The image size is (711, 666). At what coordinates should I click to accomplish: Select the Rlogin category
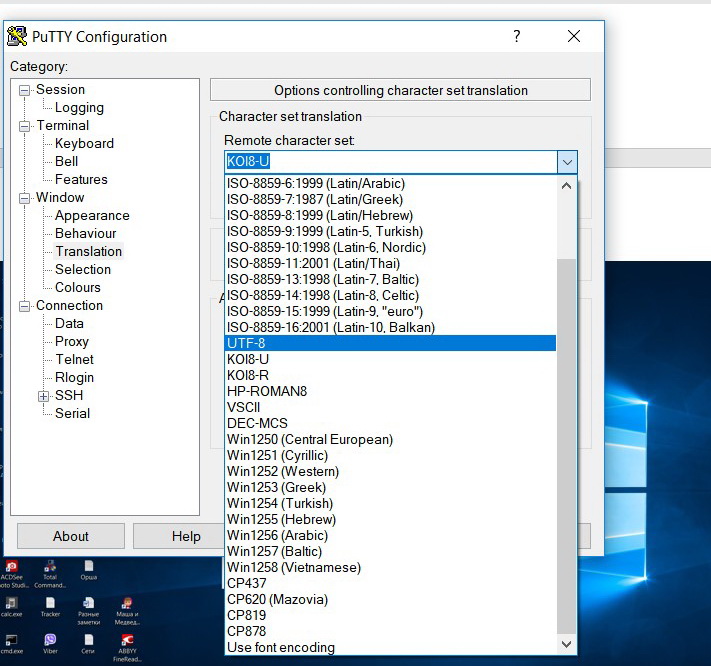(74, 377)
